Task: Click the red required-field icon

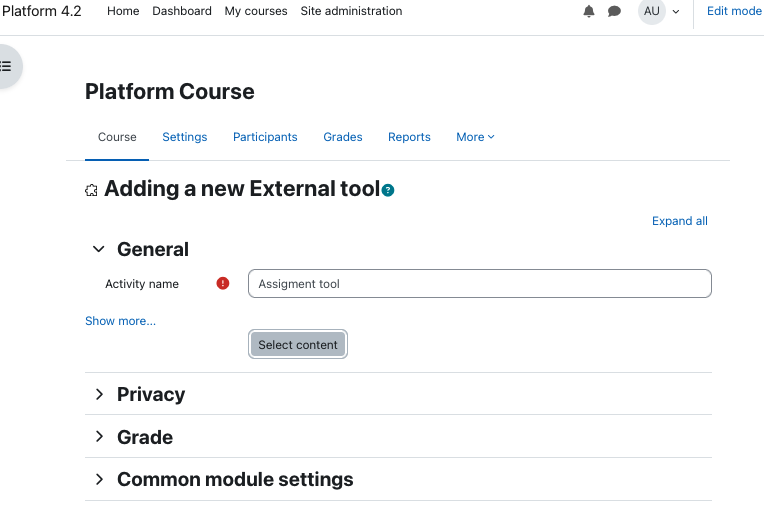Action: pyautogui.click(x=223, y=283)
